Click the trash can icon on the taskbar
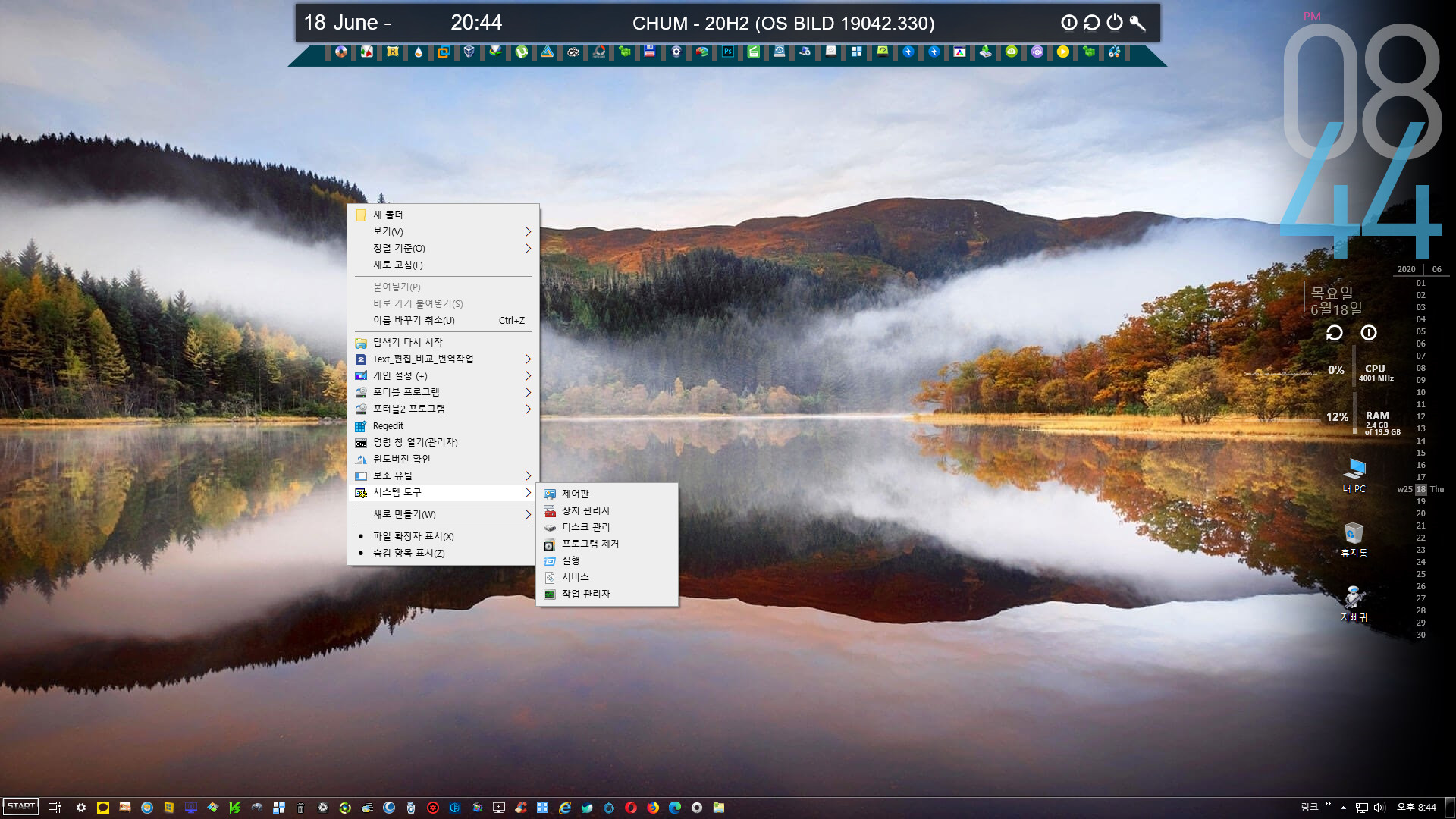Image resolution: width=1456 pixels, height=819 pixels. pos(300,808)
